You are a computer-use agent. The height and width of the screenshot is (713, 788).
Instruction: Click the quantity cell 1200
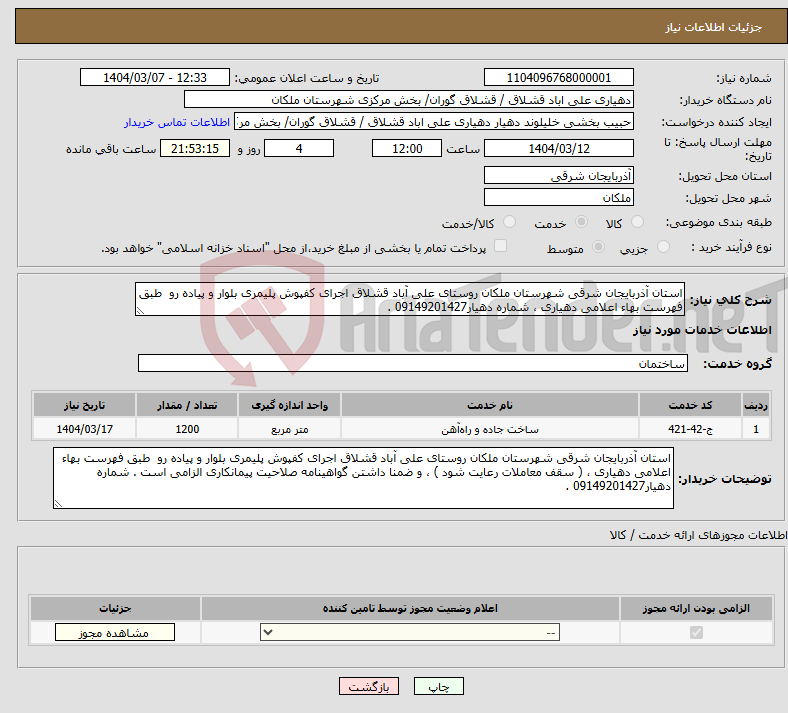(x=187, y=429)
